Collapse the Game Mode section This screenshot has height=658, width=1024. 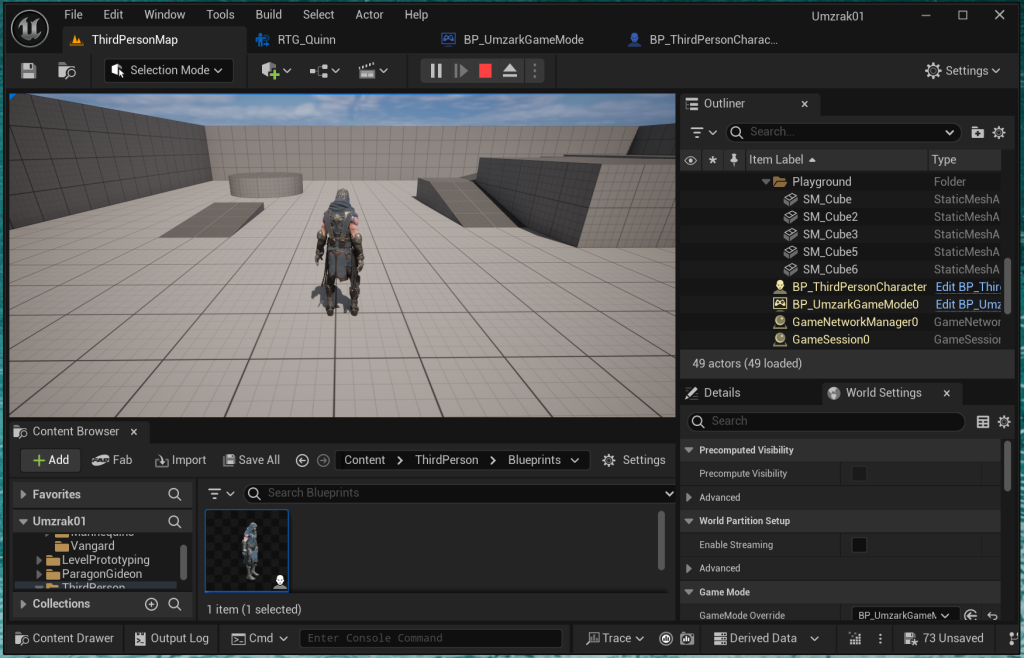[x=688, y=592]
